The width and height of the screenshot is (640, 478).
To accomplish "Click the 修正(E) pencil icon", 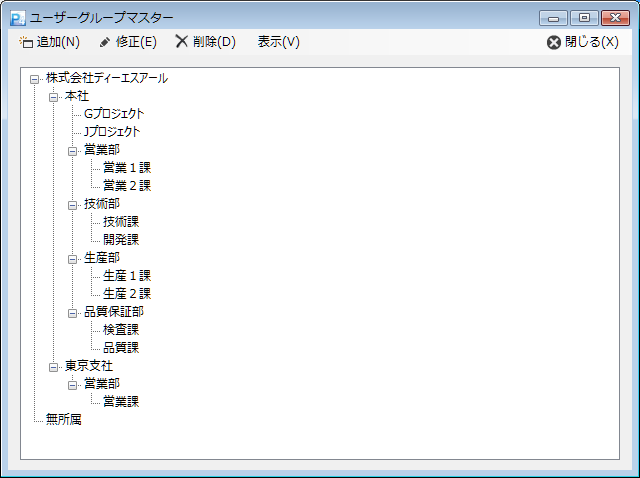I will 104,42.
